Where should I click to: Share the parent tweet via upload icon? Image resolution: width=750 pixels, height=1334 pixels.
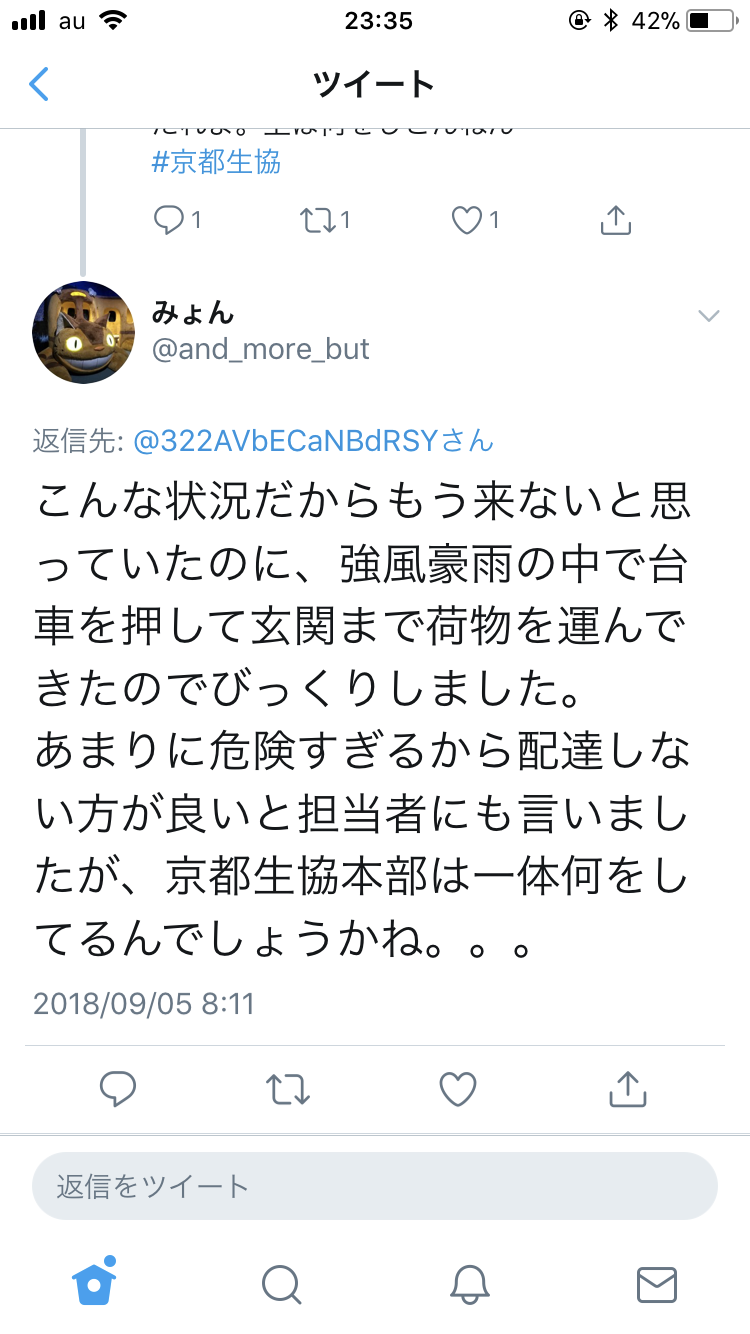tap(616, 219)
